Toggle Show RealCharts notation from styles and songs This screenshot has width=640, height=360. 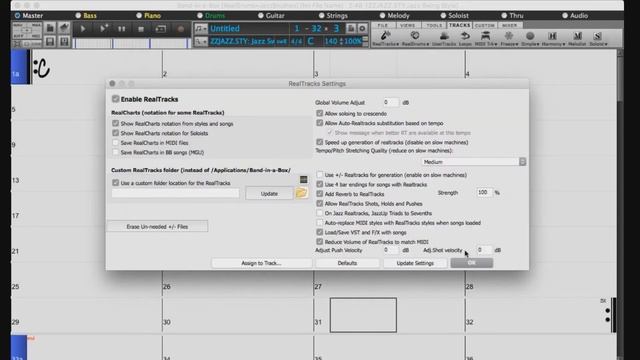tap(116, 123)
